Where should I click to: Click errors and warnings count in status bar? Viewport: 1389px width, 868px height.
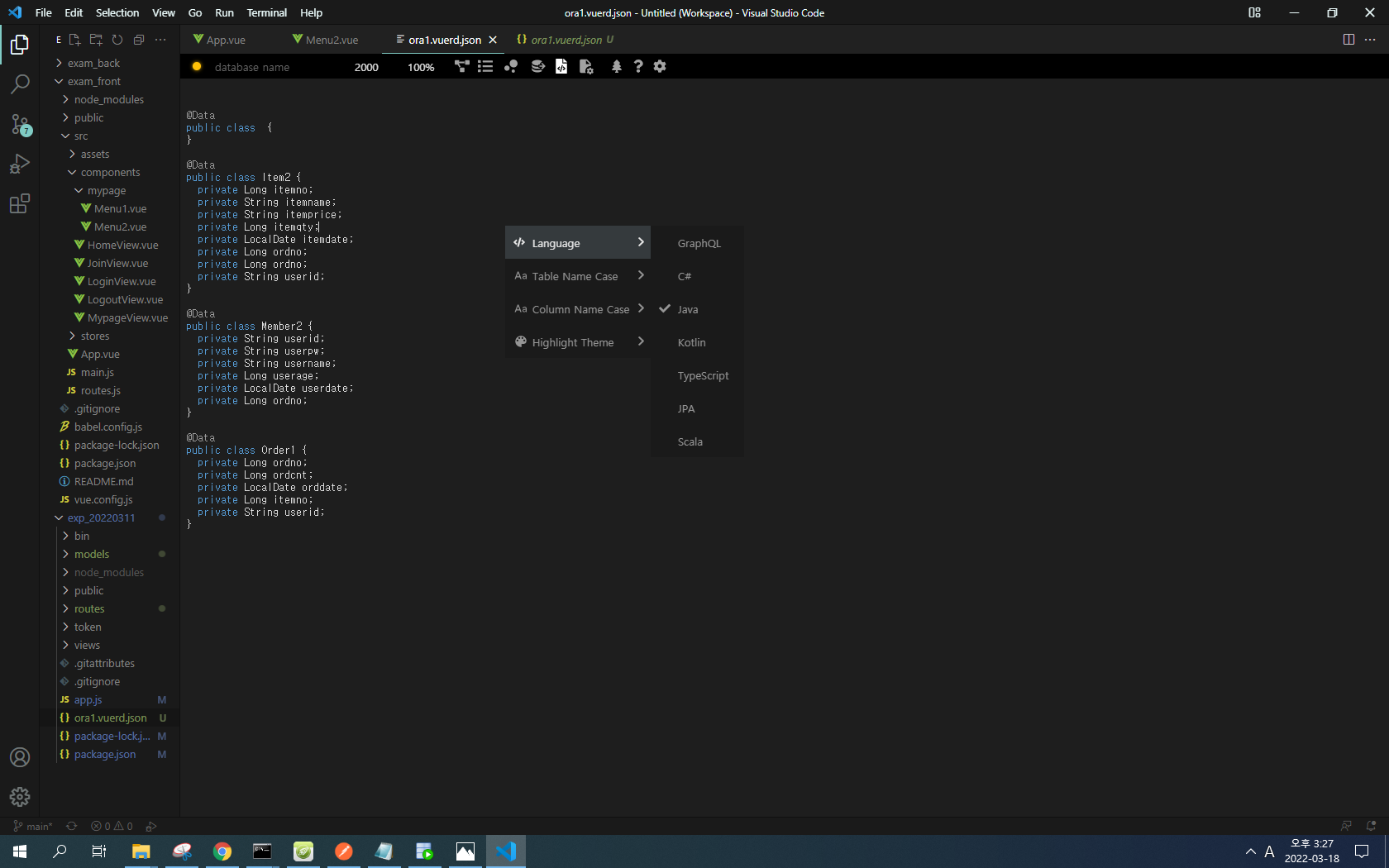(x=112, y=826)
